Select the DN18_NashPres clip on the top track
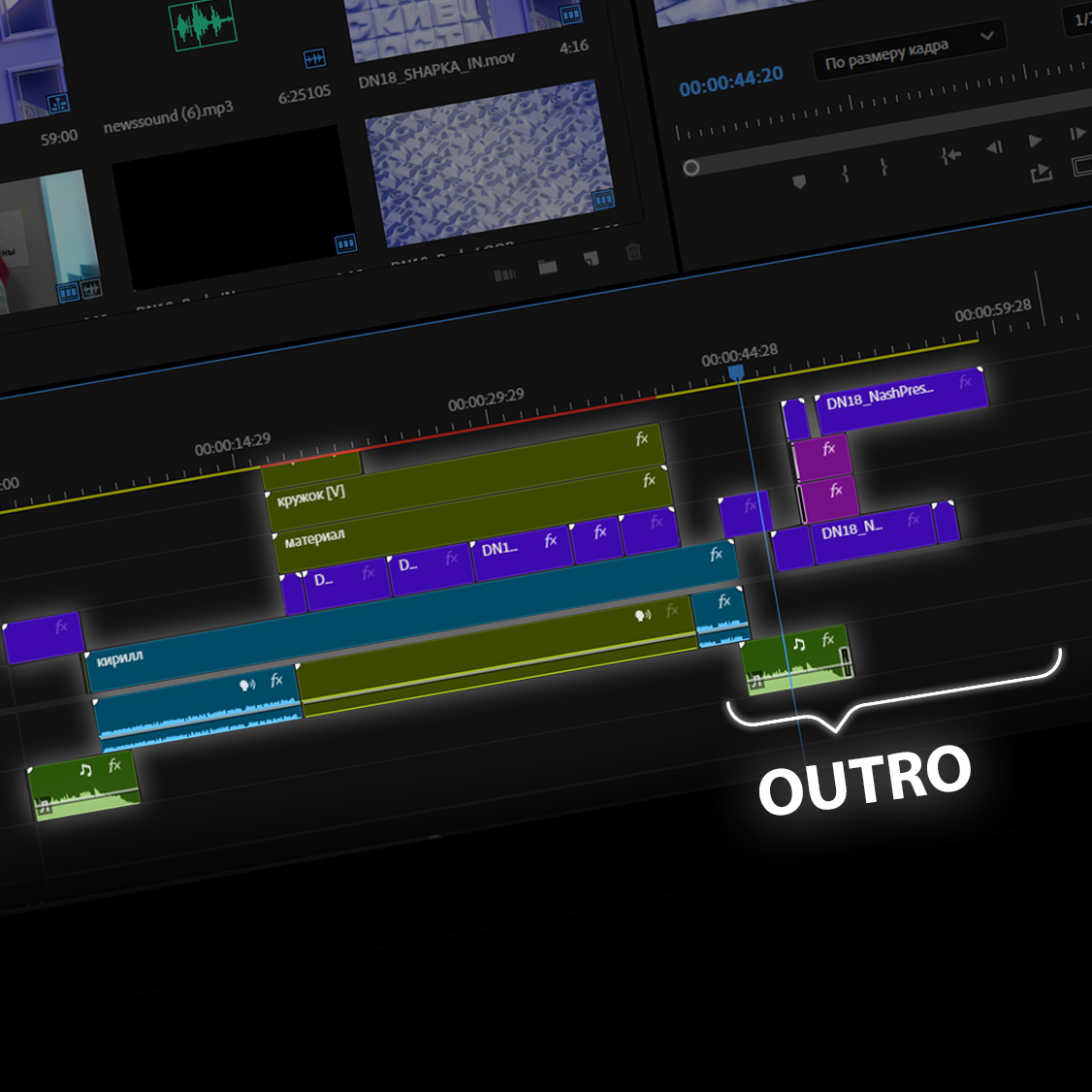Image resolution: width=1092 pixels, height=1092 pixels. [x=899, y=394]
